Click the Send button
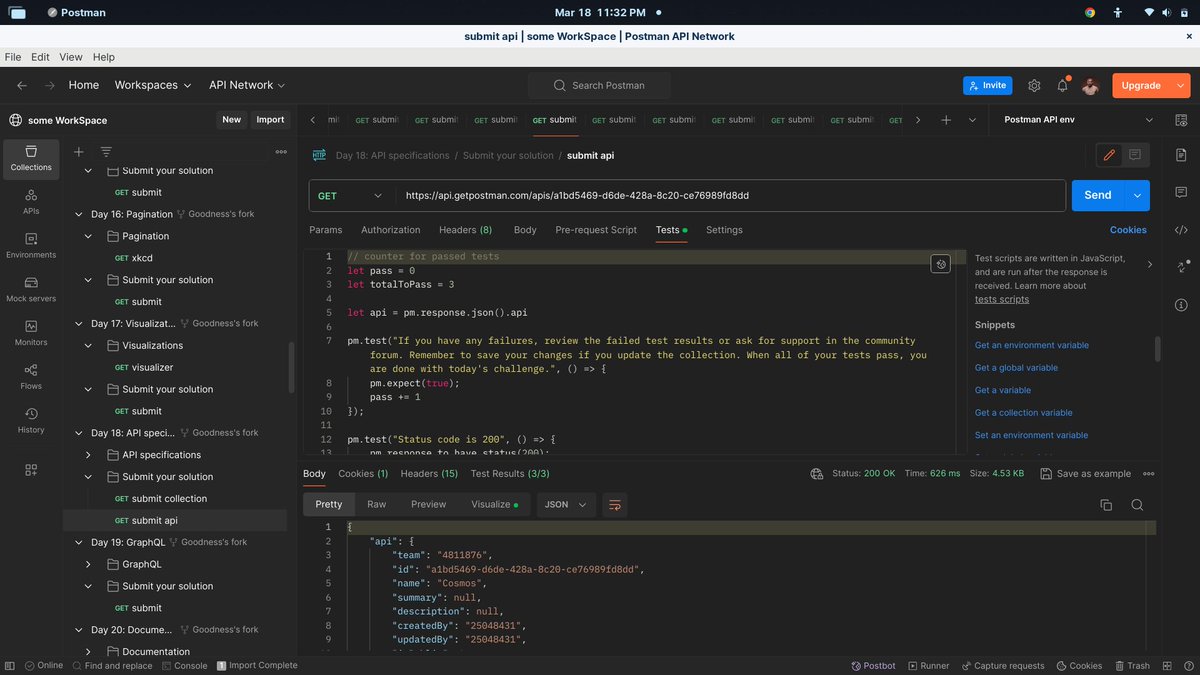The height and width of the screenshot is (675, 1200). (1098, 195)
